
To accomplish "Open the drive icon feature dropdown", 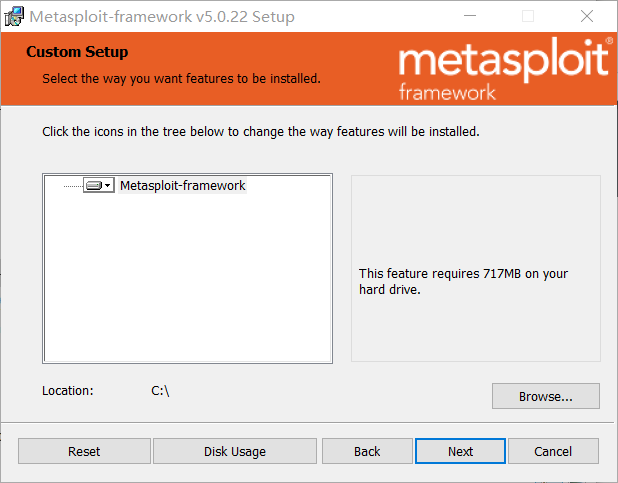I will (x=98, y=186).
